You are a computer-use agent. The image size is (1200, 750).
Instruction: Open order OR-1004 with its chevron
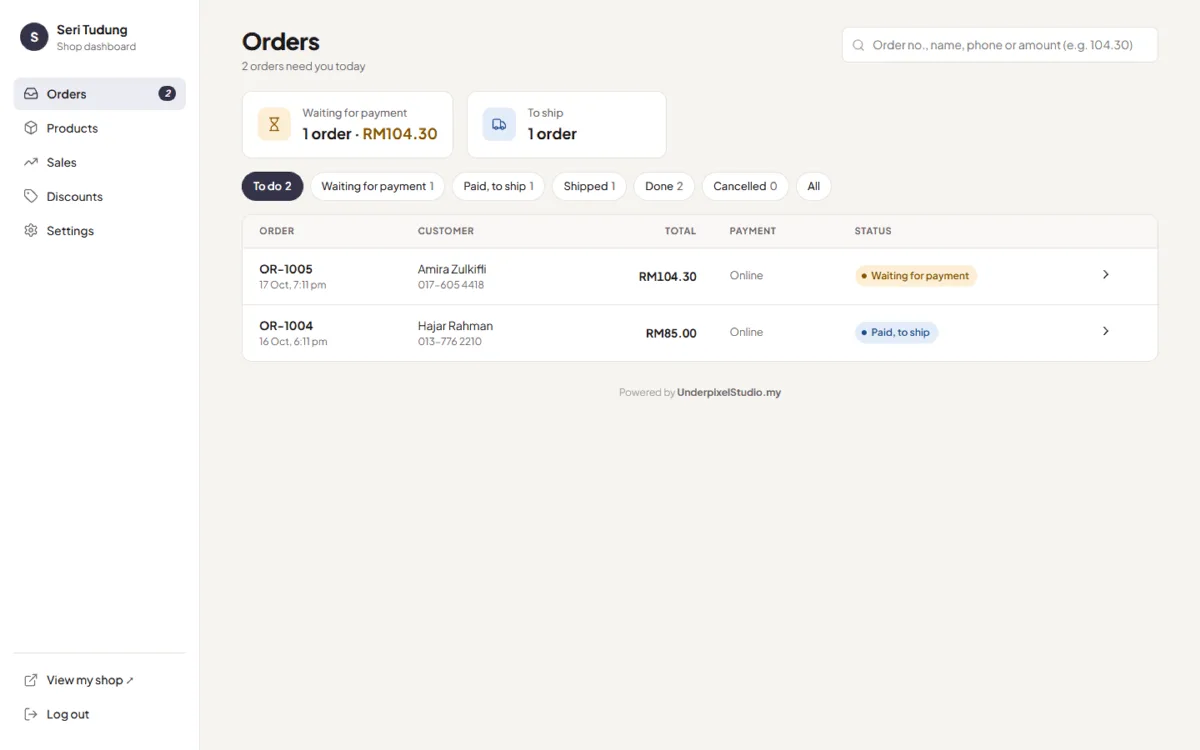click(x=1105, y=331)
